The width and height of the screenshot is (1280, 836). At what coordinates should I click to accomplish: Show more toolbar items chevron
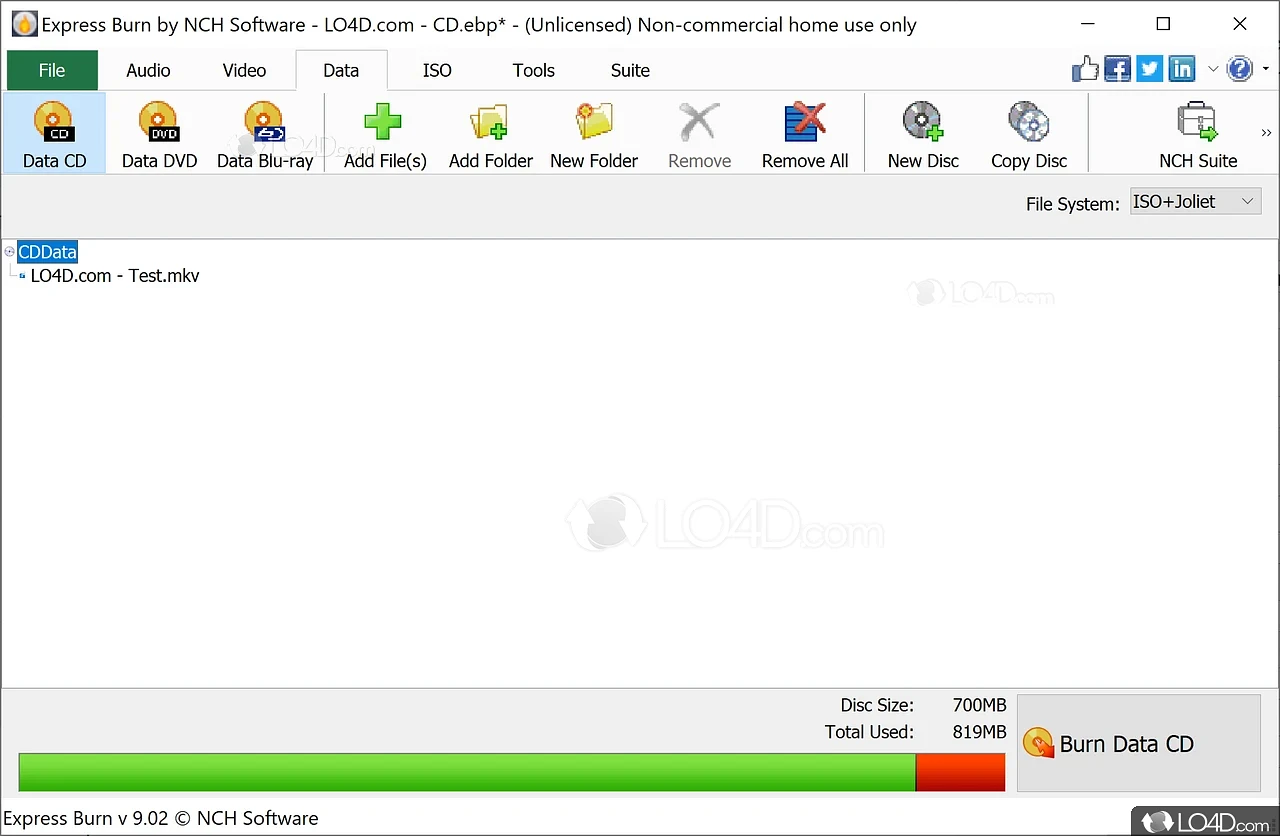coord(1266,133)
